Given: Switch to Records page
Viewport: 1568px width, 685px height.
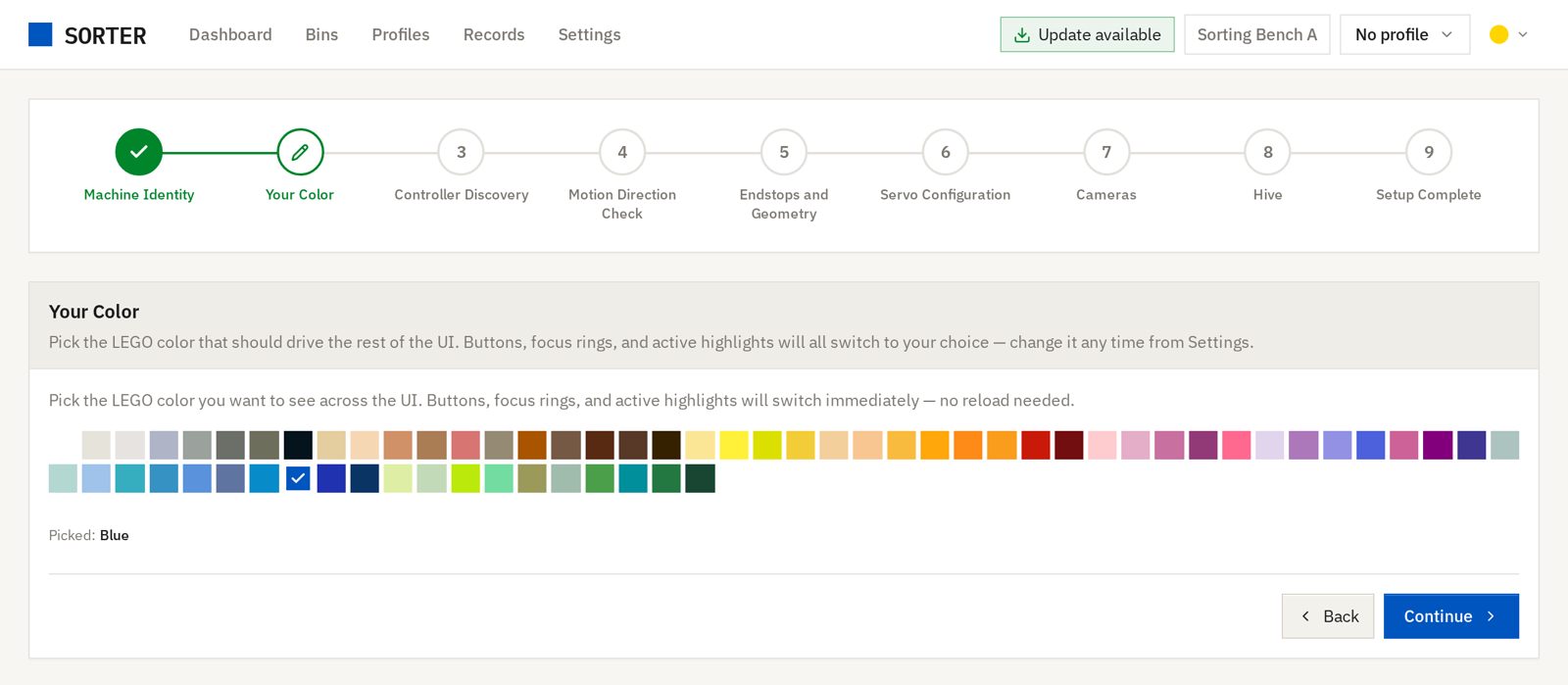Looking at the screenshot, I should coord(494,34).
